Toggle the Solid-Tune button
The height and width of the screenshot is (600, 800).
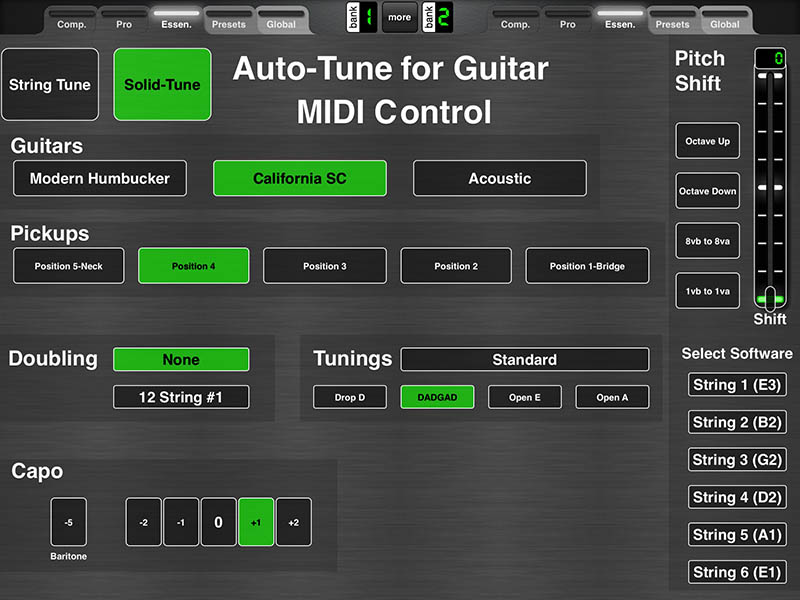162,85
